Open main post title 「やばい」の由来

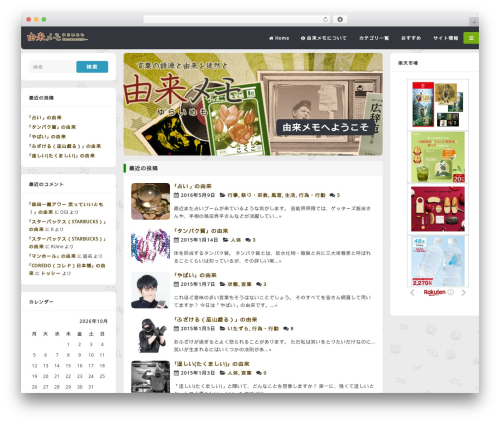click(195, 275)
